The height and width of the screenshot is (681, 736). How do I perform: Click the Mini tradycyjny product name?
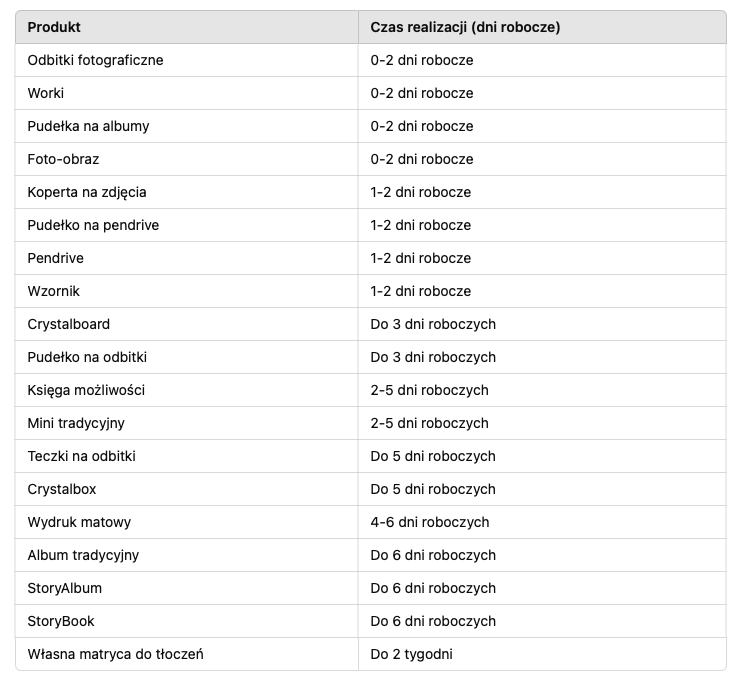point(76,423)
